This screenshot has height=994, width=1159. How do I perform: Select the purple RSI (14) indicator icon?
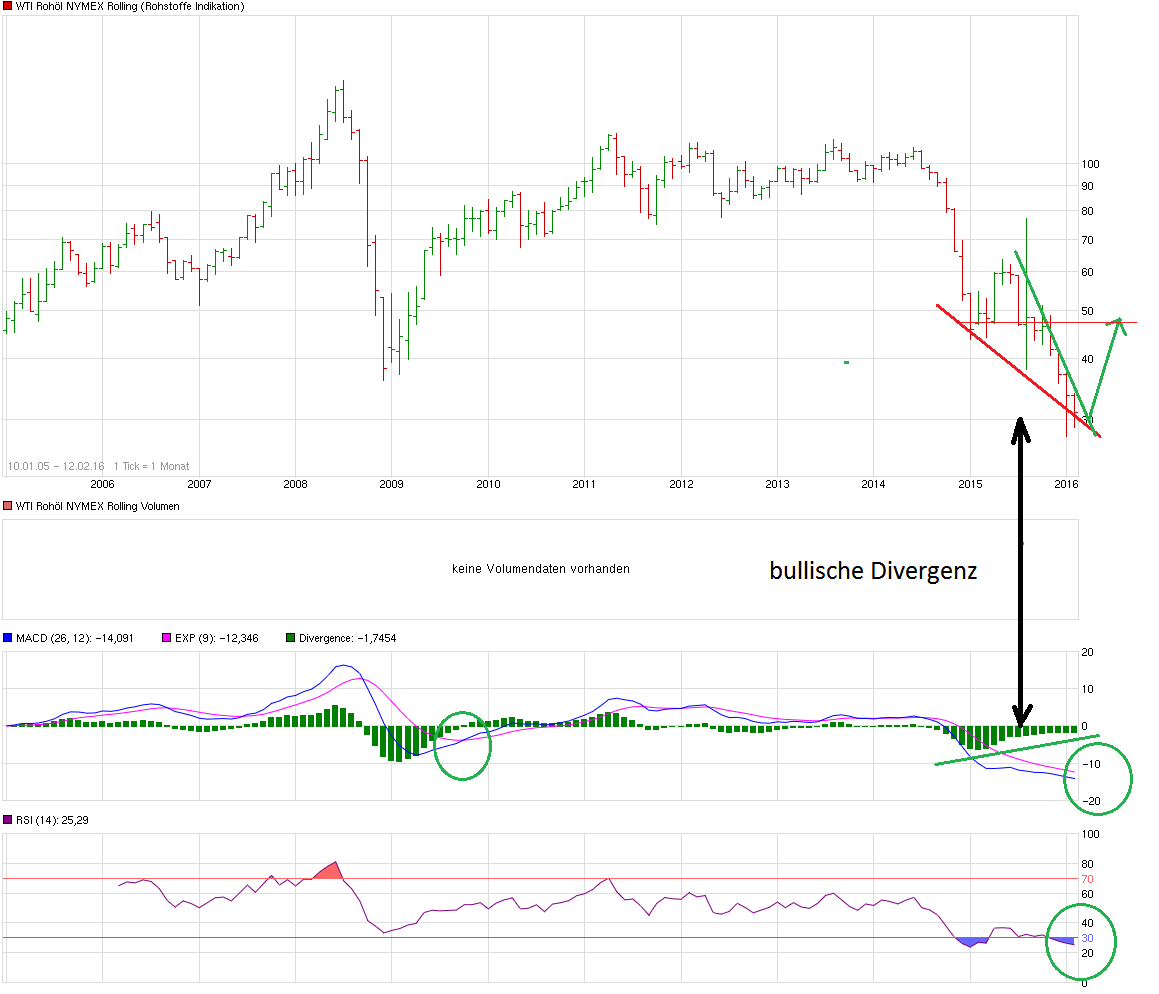coord(9,818)
